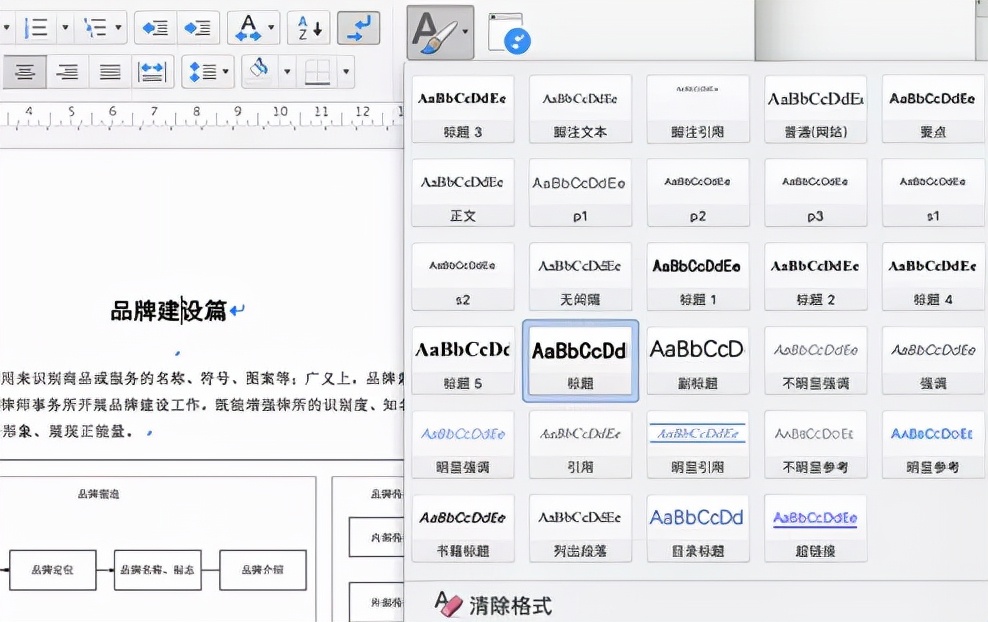Click the center alignment icon

click(x=25, y=72)
